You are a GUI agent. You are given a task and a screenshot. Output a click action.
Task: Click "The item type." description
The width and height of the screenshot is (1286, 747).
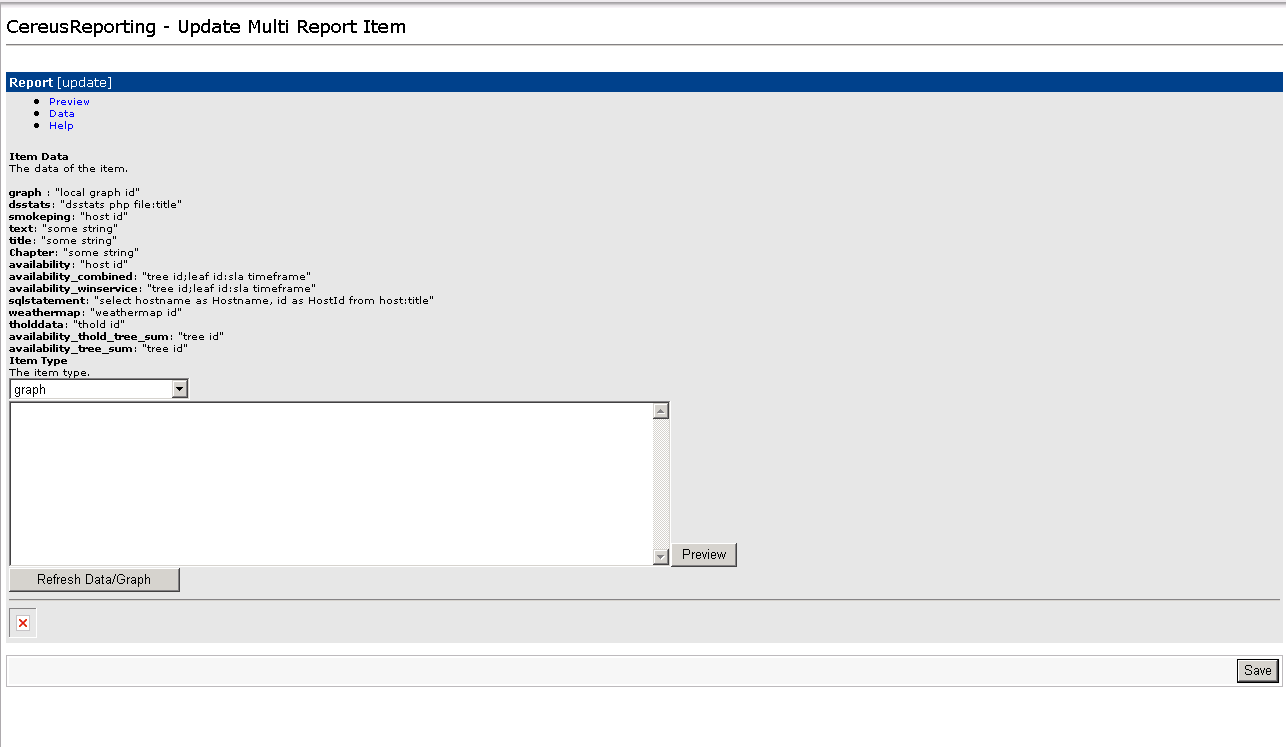click(x=49, y=372)
